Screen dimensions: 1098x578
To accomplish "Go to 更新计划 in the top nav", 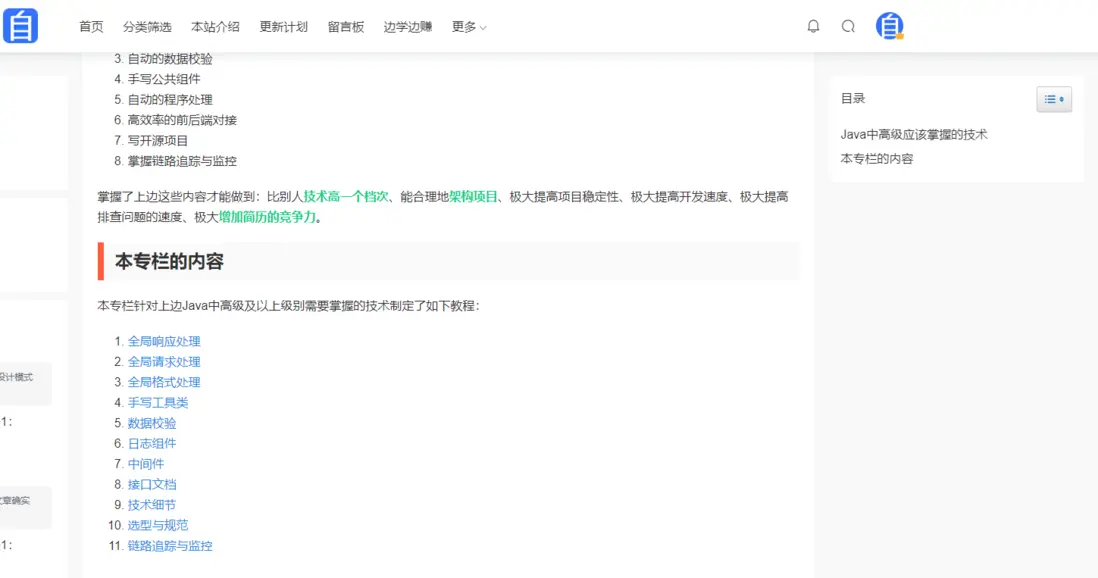I will point(283,27).
